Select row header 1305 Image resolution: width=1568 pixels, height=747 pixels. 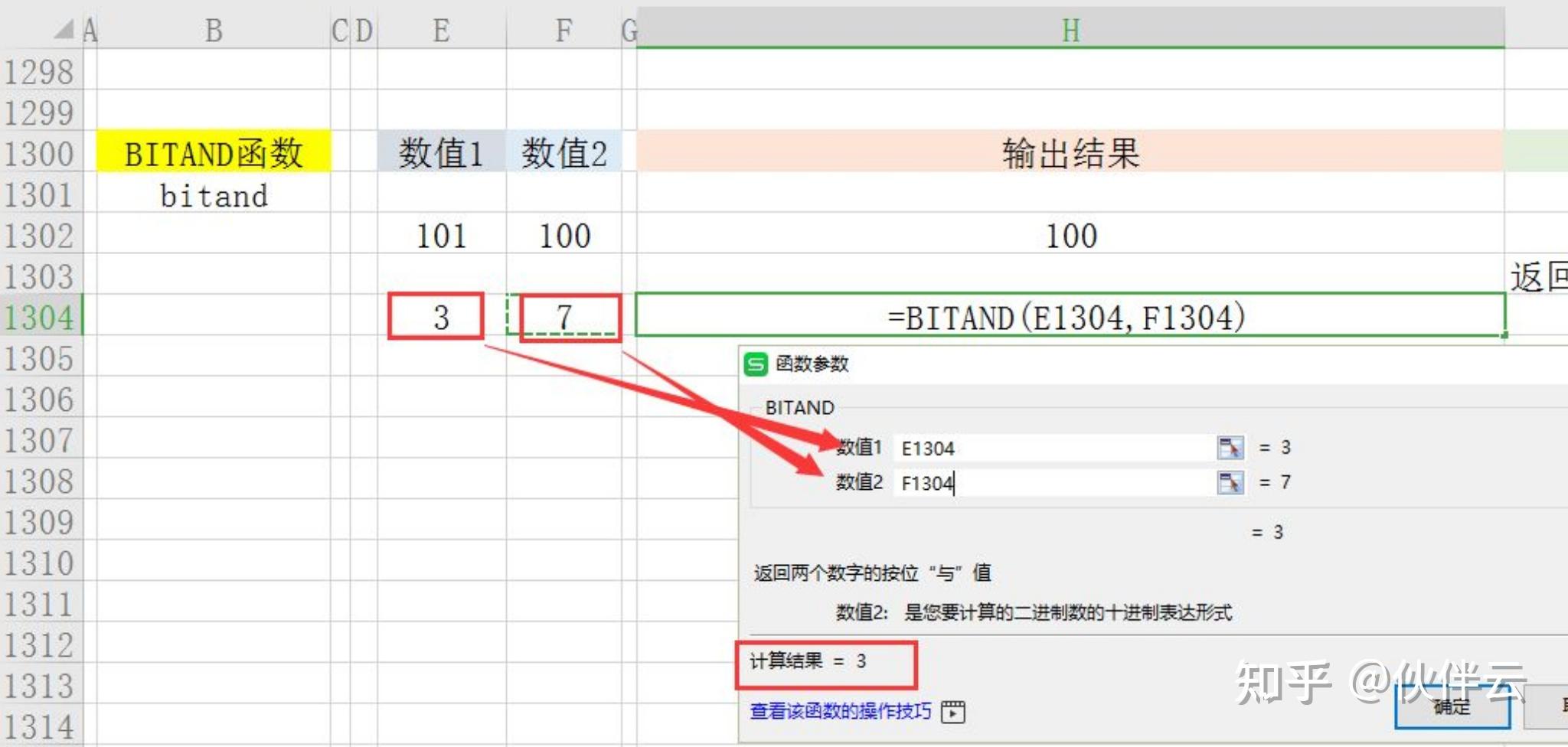(x=41, y=358)
